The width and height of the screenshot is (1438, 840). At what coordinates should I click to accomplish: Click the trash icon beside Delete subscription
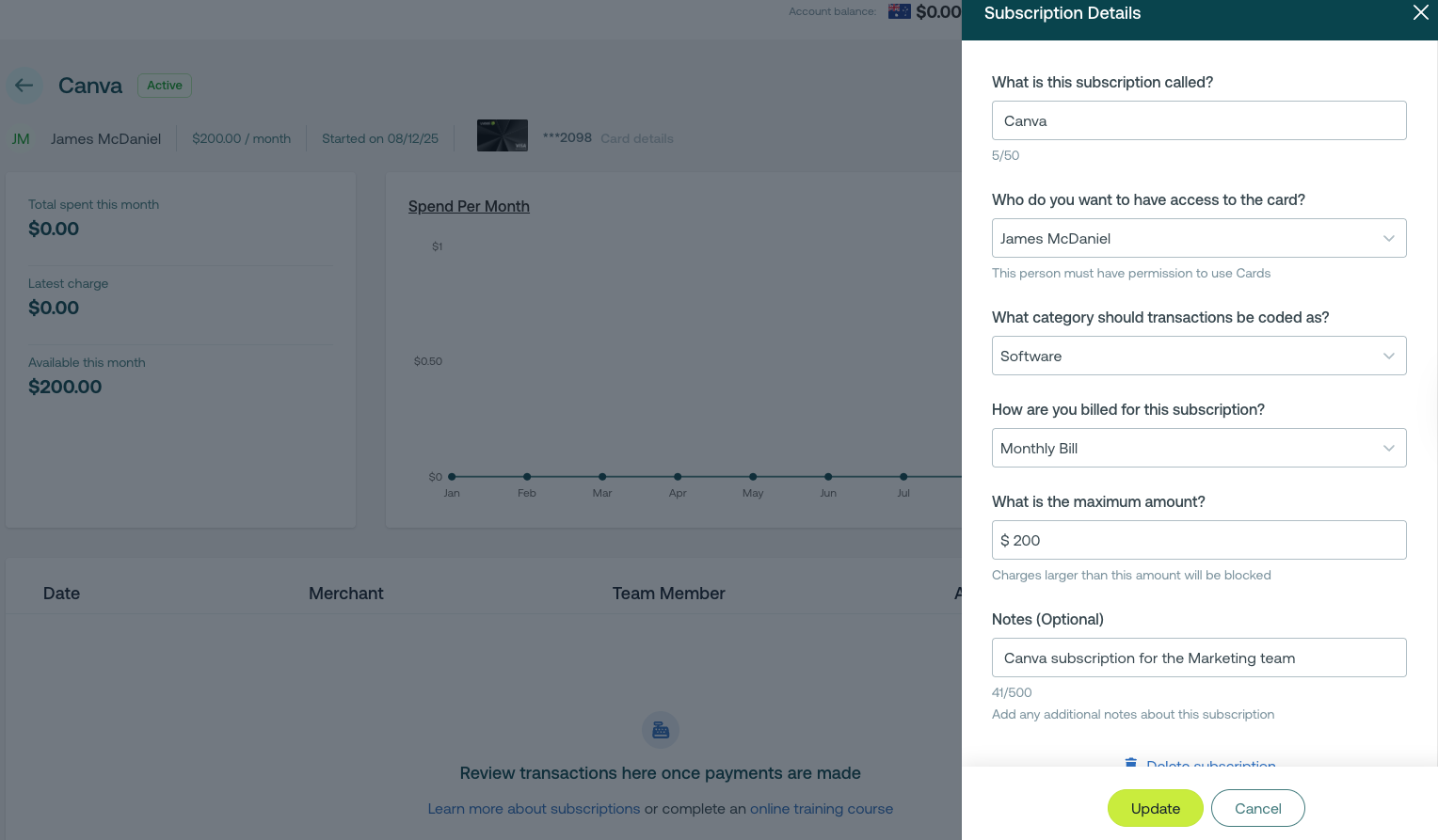(x=1130, y=763)
